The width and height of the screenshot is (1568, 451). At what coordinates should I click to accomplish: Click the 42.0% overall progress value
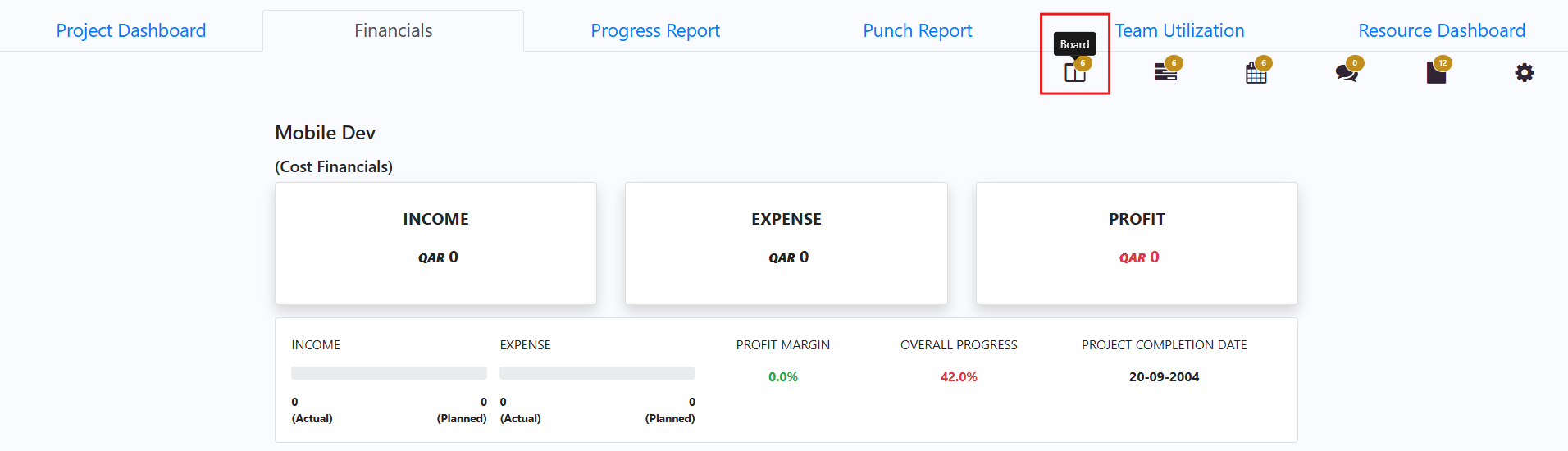pyautogui.click(x=959, y=377)
